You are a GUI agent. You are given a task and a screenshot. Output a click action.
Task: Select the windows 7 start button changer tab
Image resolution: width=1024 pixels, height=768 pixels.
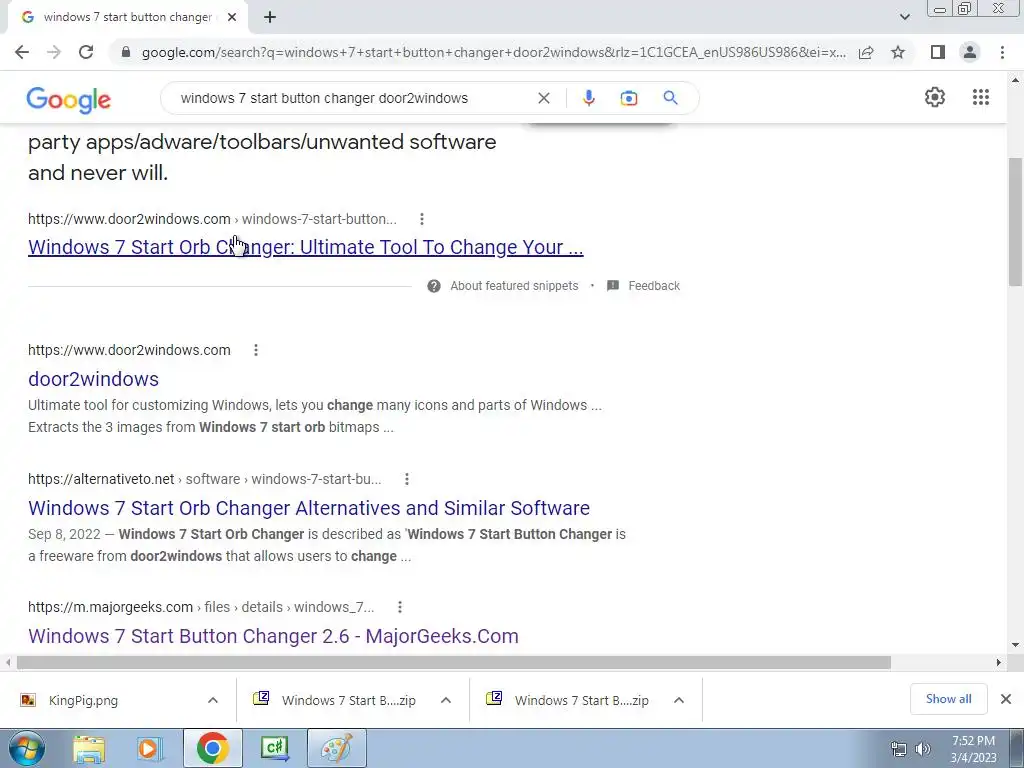[127, 18]
